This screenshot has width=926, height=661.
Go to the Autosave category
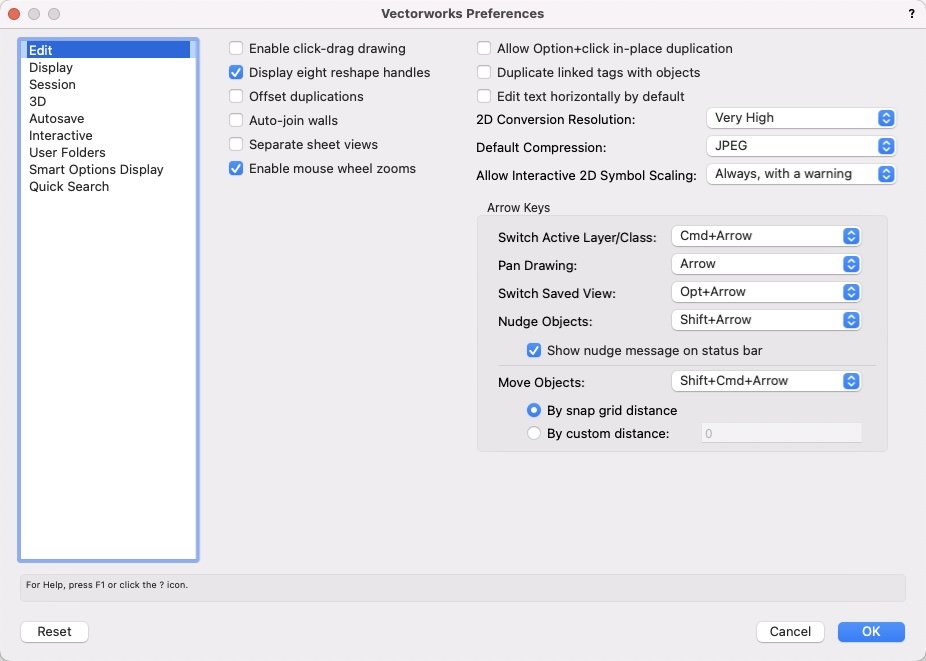point(109,118)
